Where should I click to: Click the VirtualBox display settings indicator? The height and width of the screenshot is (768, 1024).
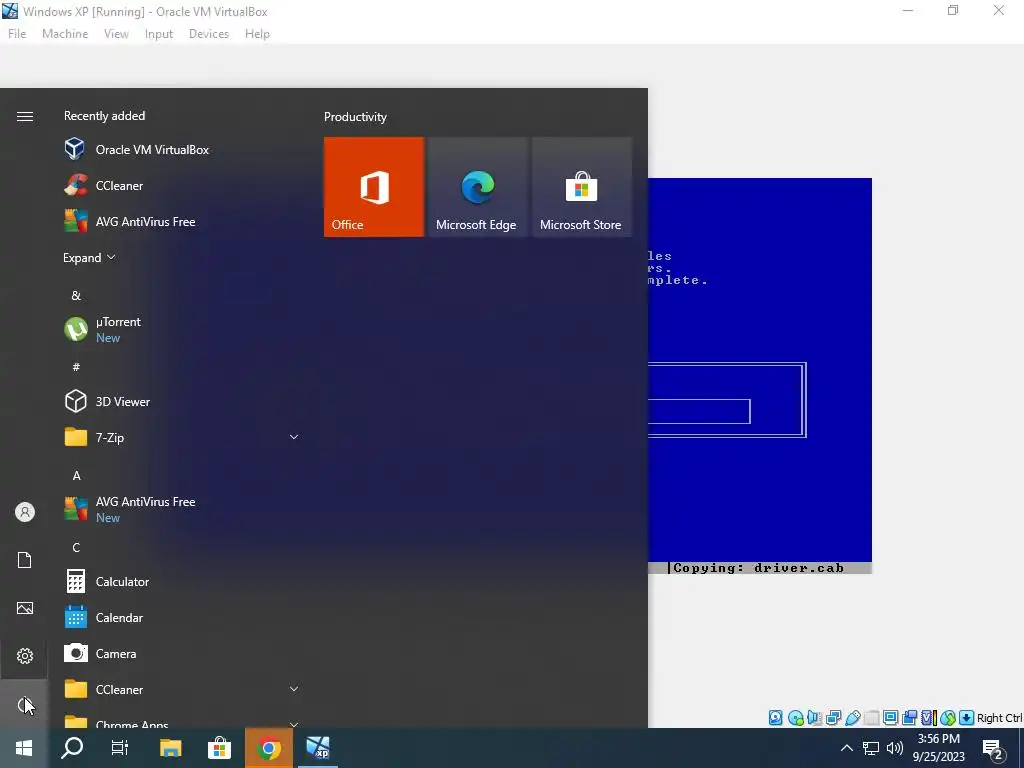pos(890,718)
